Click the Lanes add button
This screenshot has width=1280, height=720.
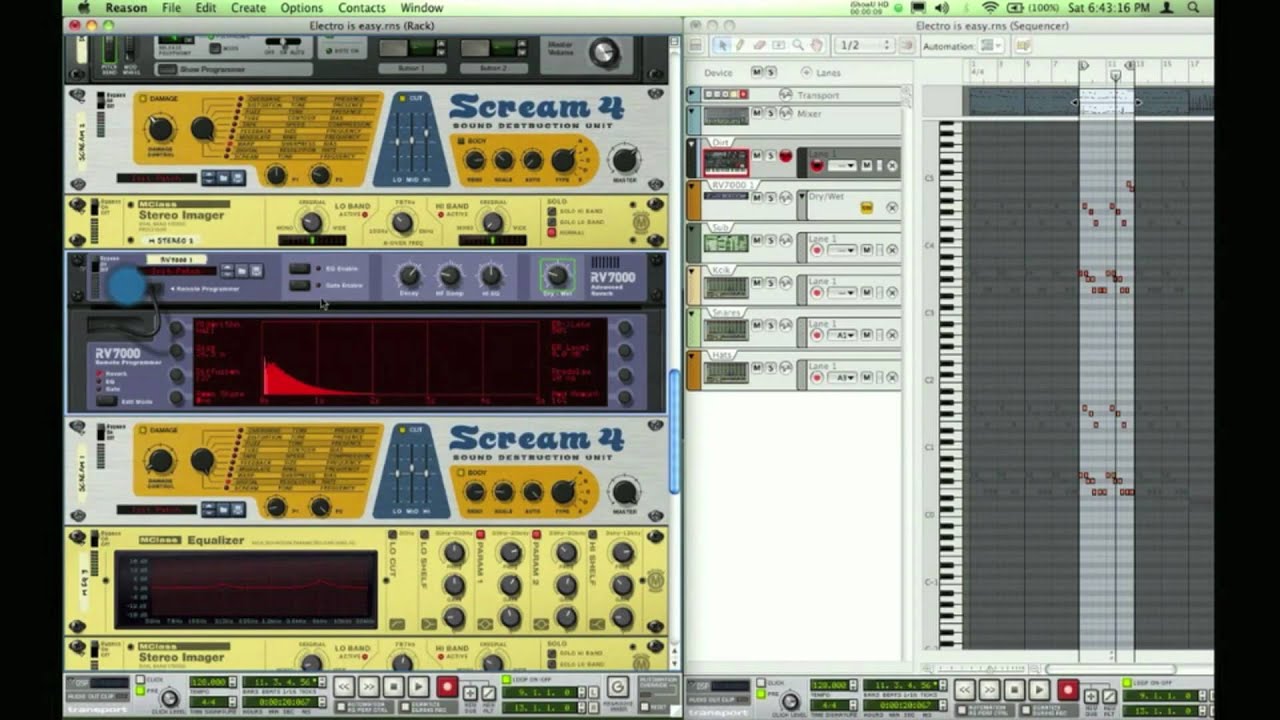point(806,72)
